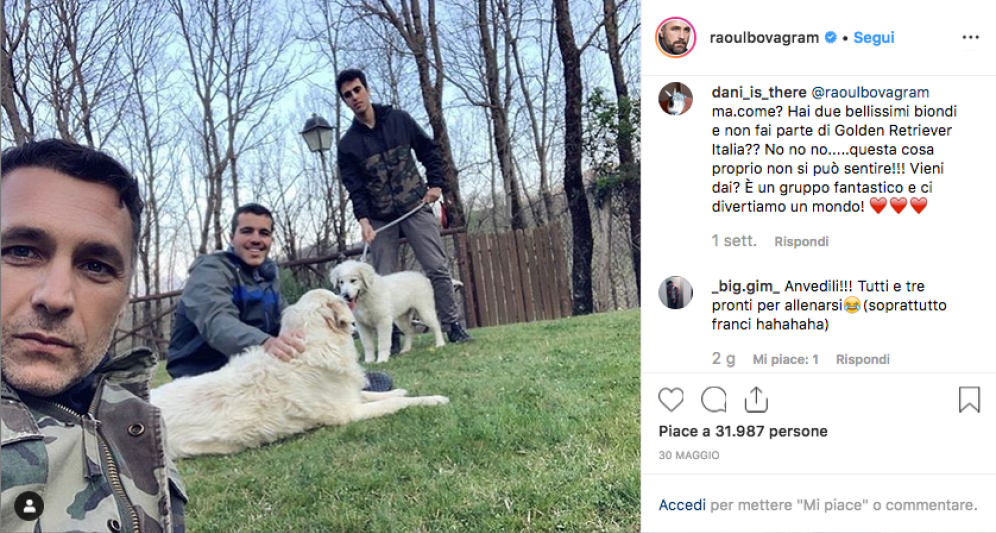This screenshot has width=996, height=533.
Task: Click 30 MAGGIO post date
Action: tap(689, 455)
